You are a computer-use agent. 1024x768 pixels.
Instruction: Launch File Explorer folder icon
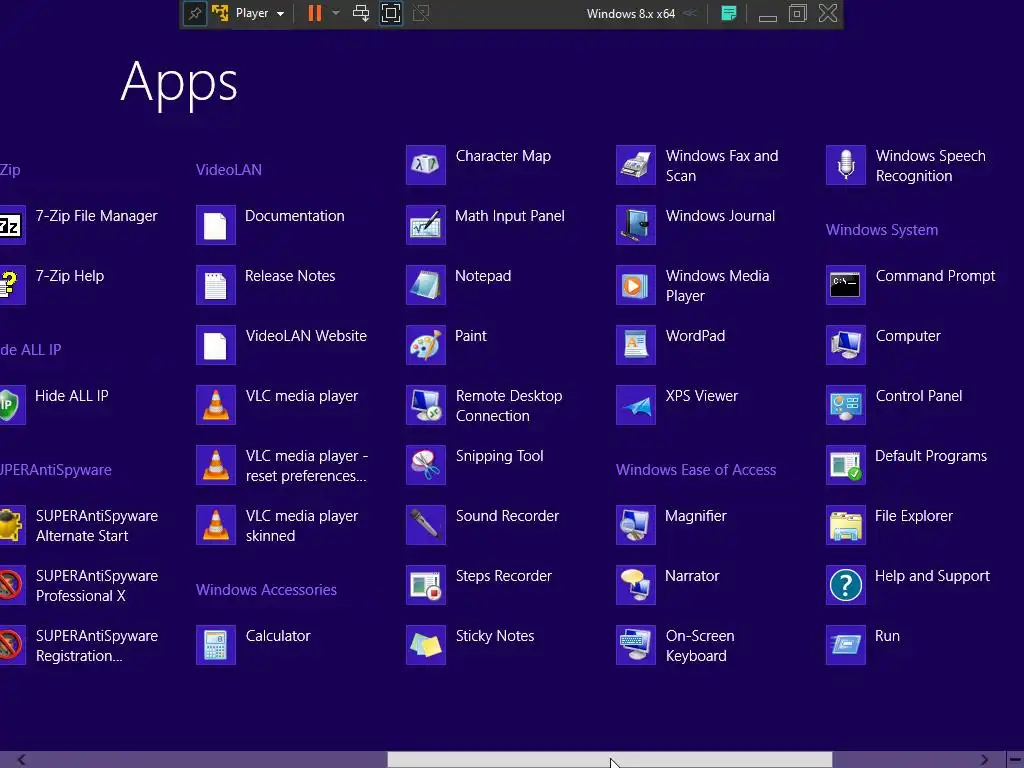pos(846,525)
